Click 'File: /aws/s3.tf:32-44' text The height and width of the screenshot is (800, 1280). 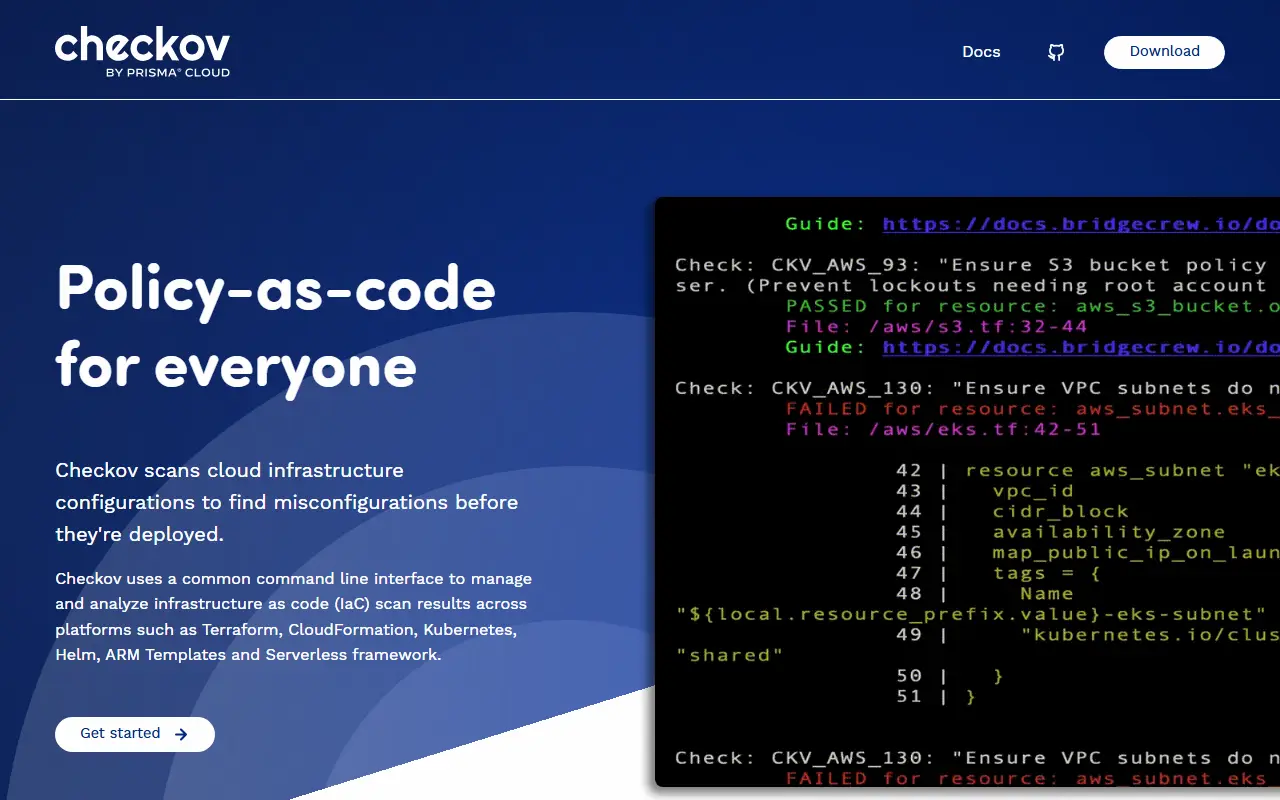click(x=936, y=326)
